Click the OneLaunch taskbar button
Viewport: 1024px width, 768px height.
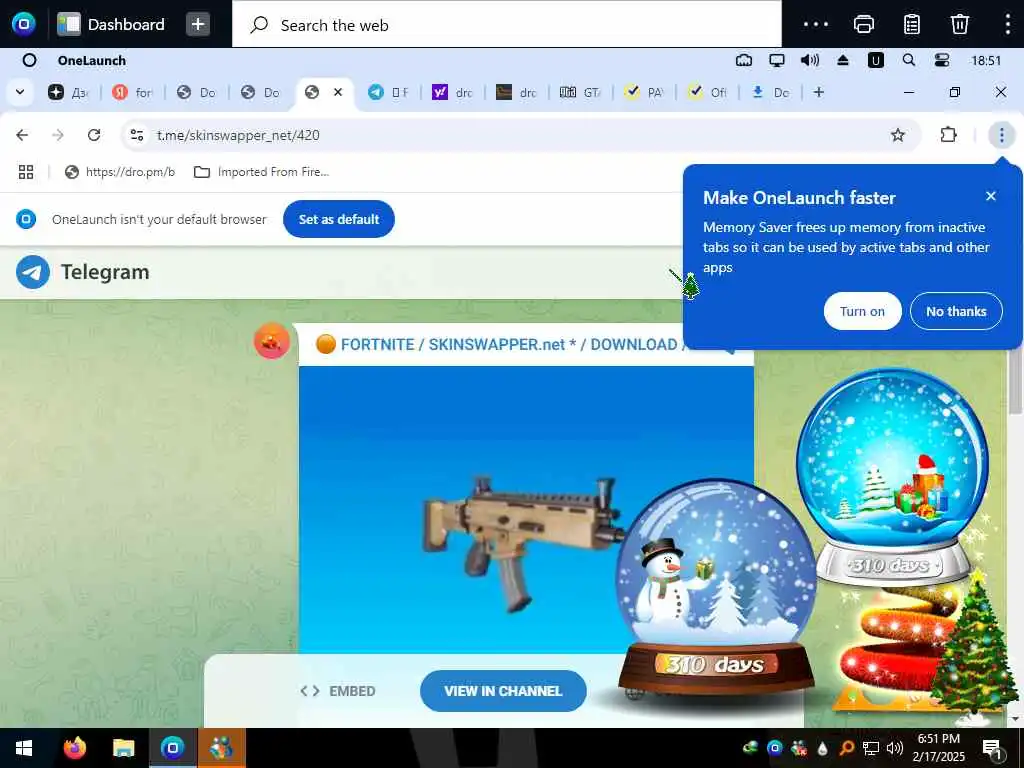tap(172, 748)
